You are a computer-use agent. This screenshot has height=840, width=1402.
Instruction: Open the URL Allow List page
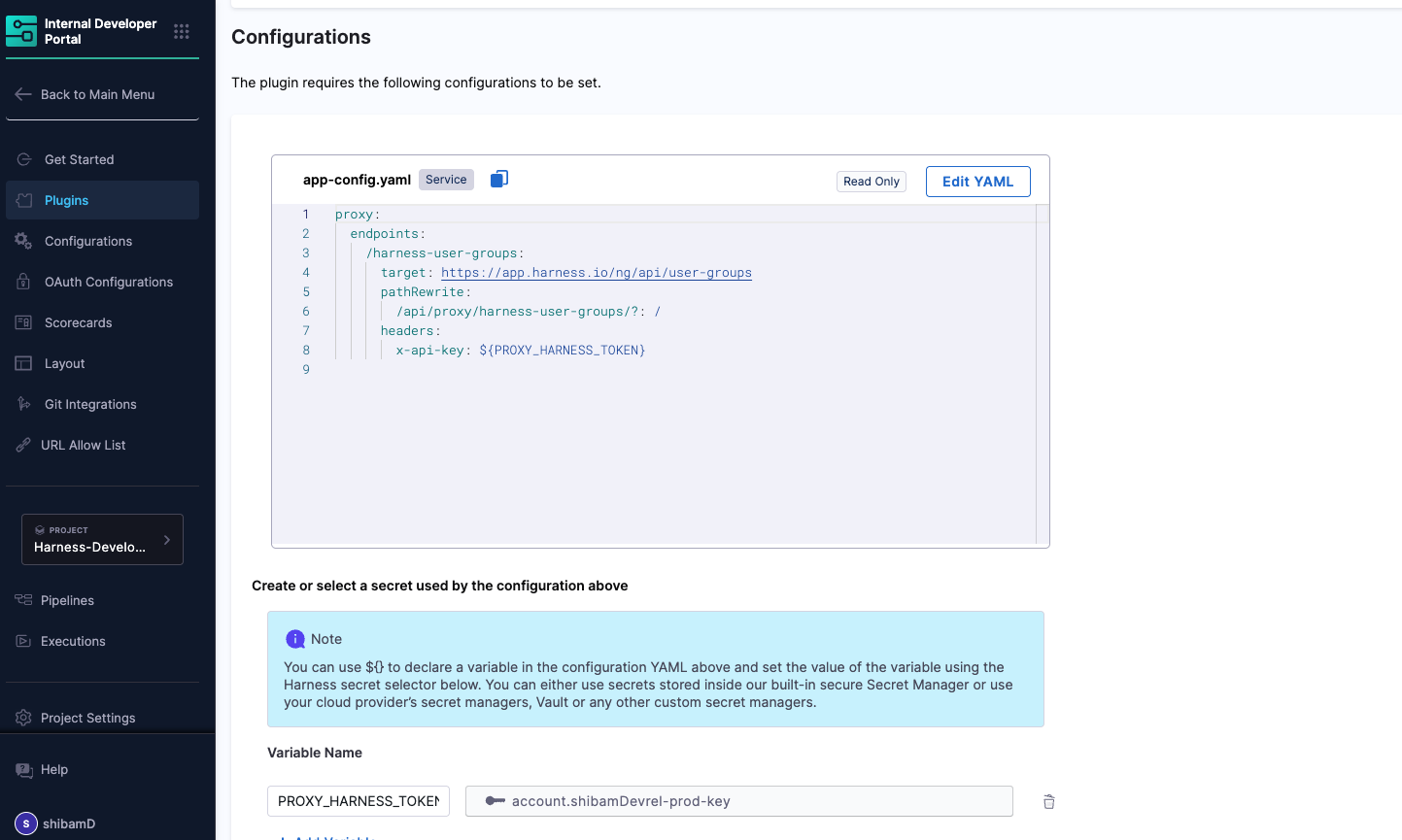(84, 445)
